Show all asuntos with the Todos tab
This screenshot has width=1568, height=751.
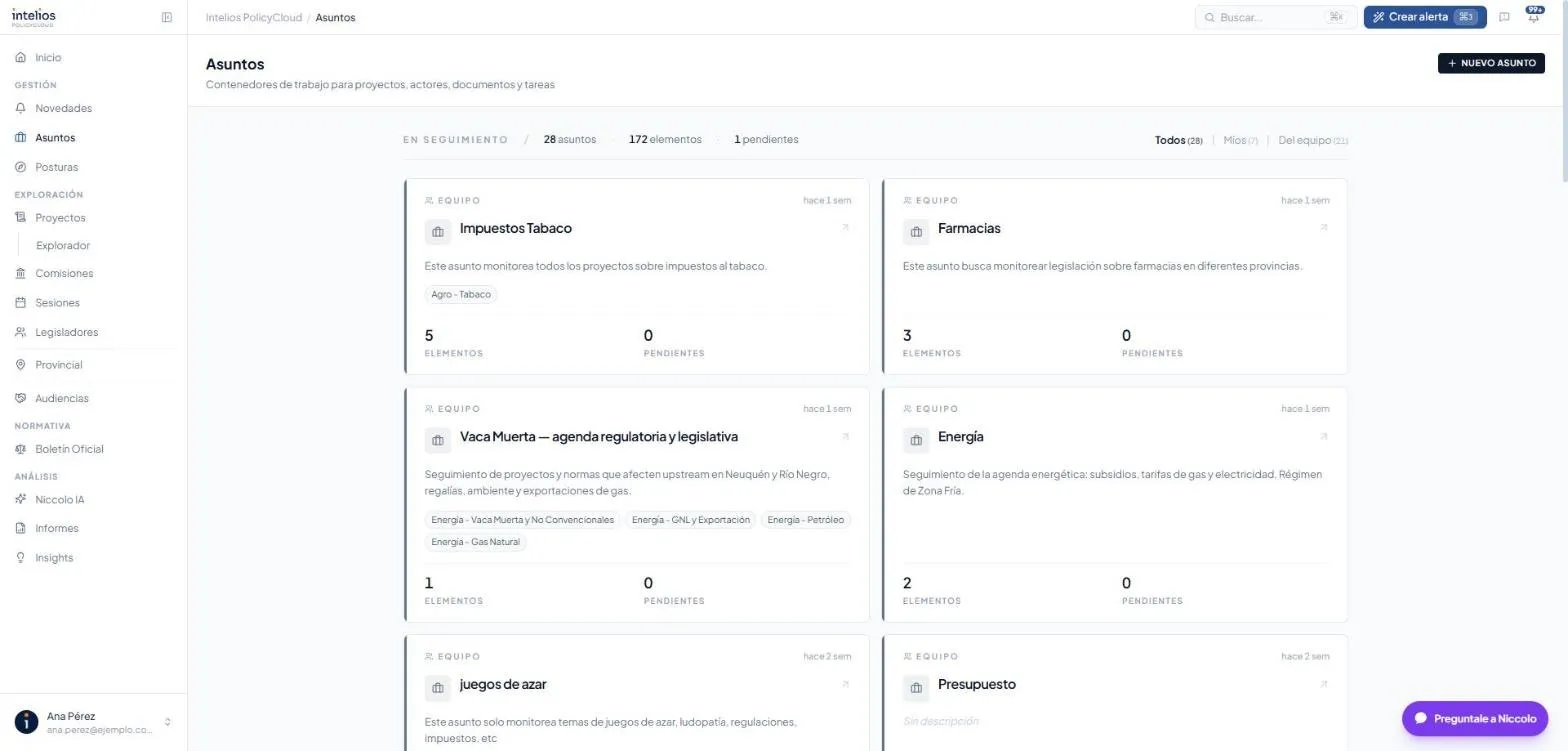[x=1179, y=140]
